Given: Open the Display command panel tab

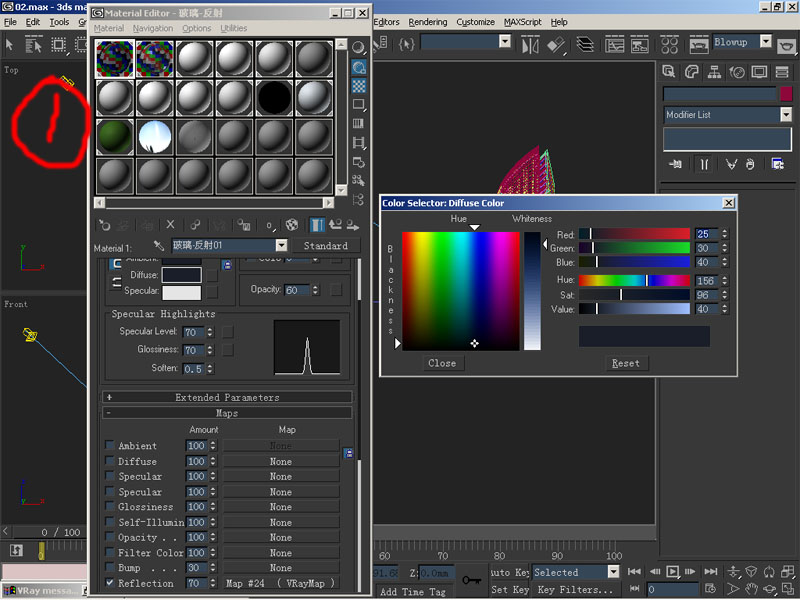Looking at the screenshot, I should 759,72.
